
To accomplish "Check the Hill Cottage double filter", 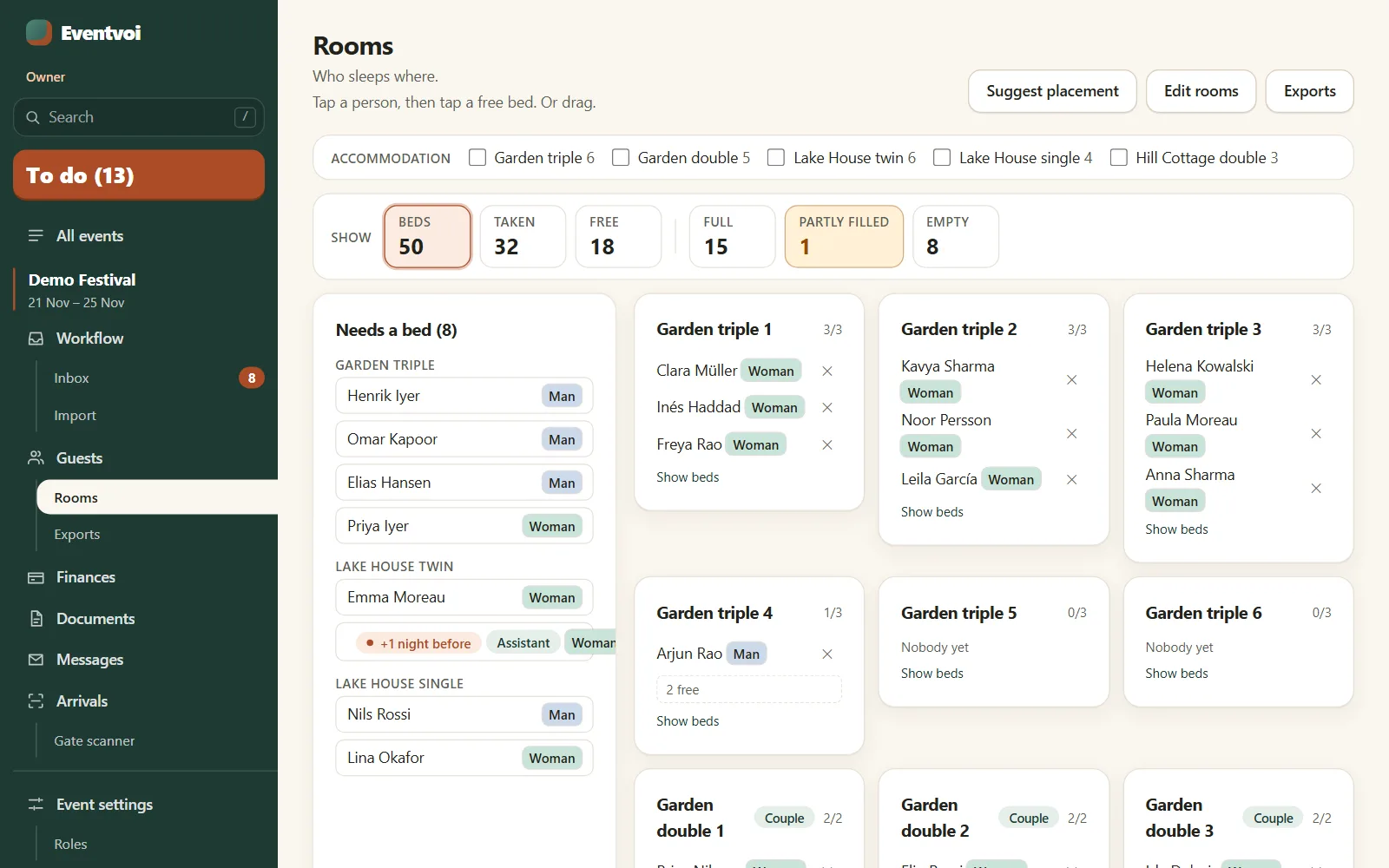I will (1119, 157).
